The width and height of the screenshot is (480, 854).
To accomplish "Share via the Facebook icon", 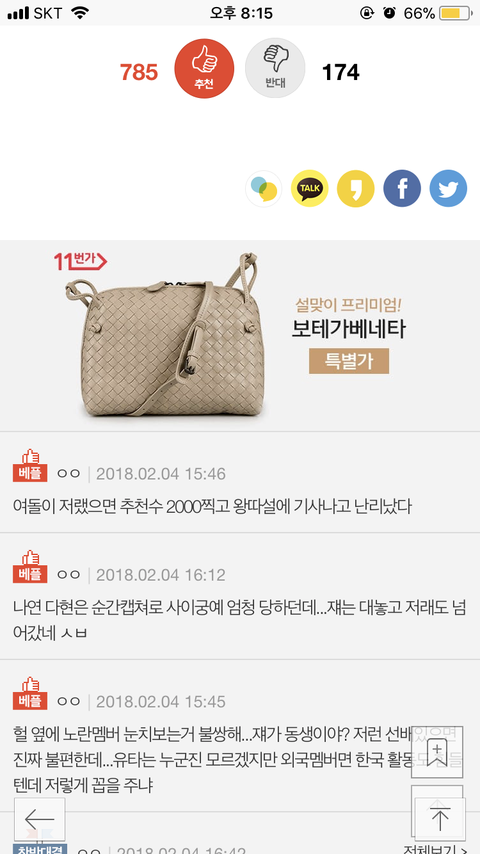I will coord(402,188).
